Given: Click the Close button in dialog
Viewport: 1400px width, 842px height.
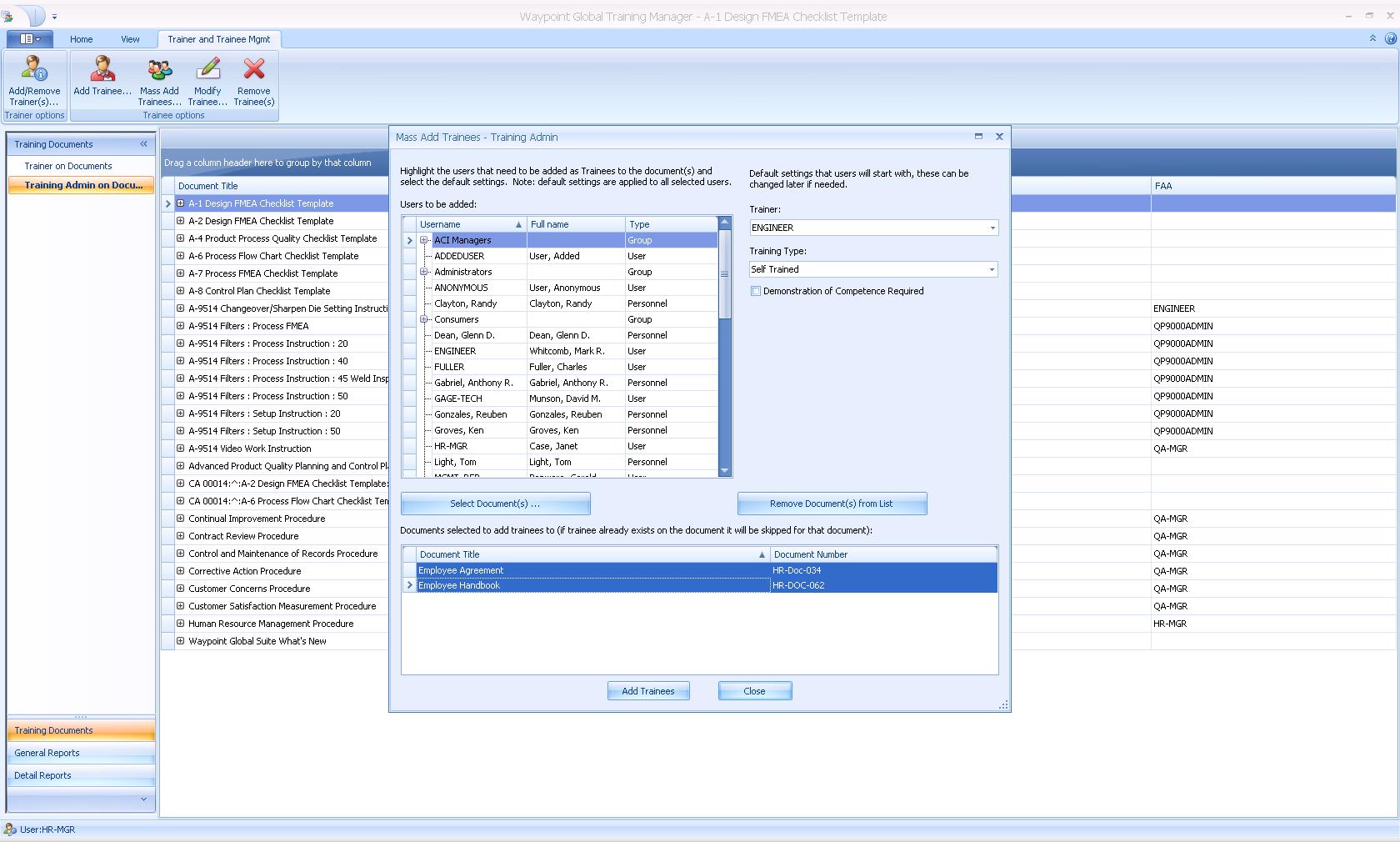Looking at the screenshot, I should tap(754, 691).
